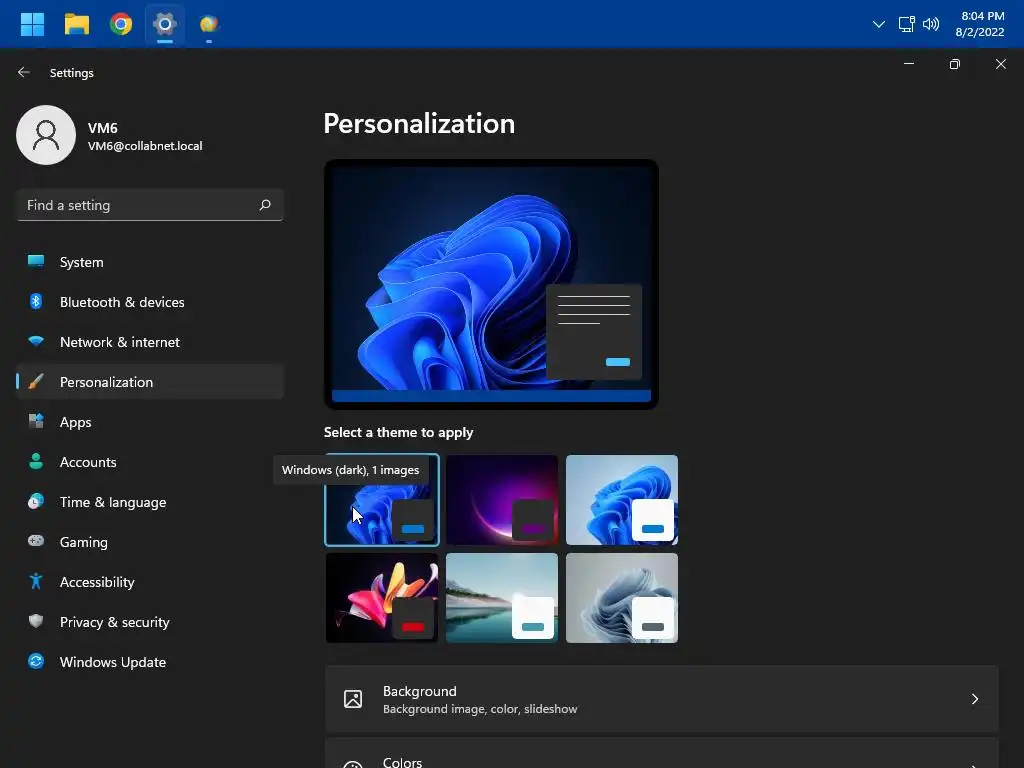Open the Colors settings row
1024x768 pixels.
(x=662, y=754)
